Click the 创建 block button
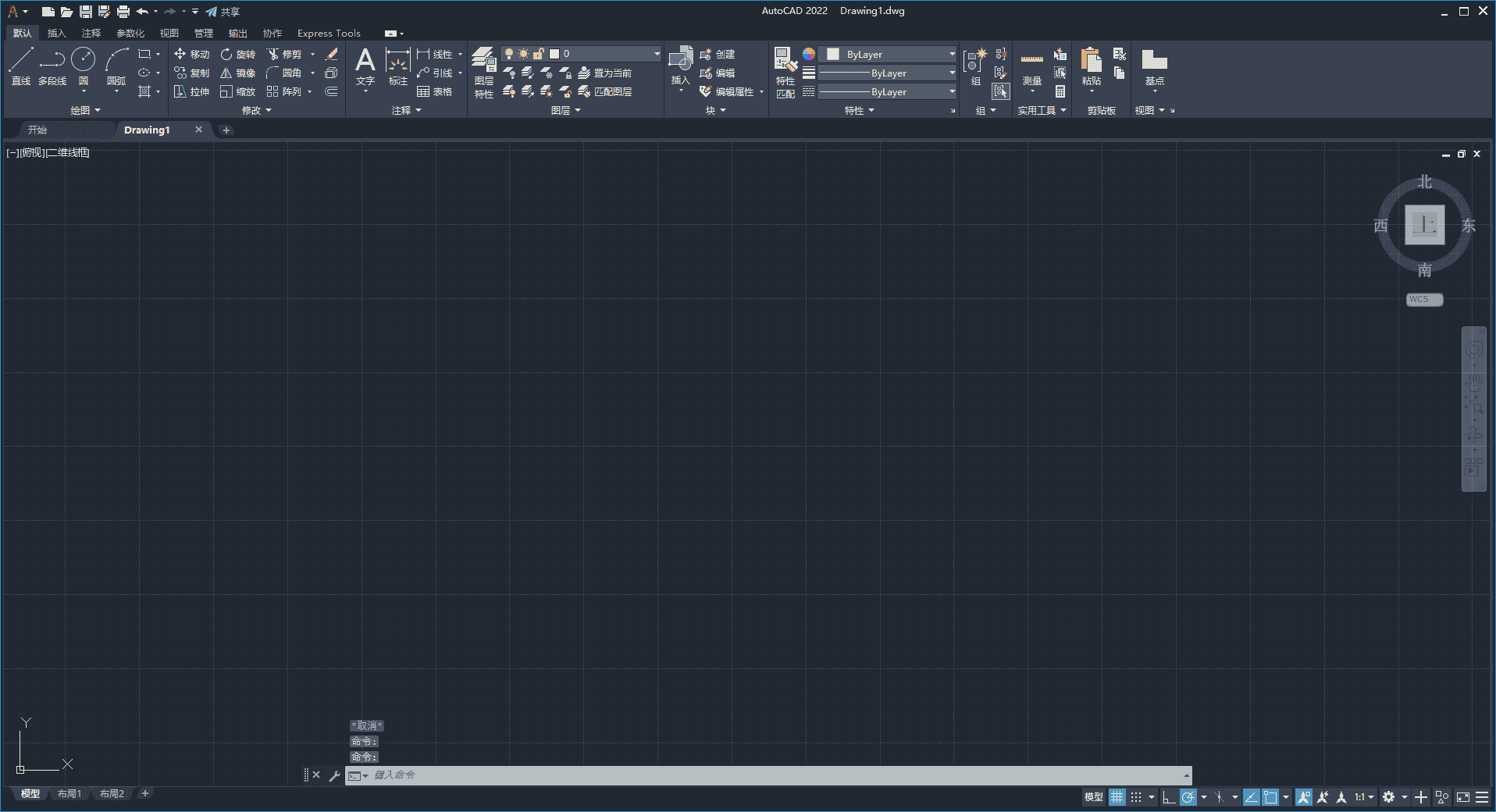 [719, 54]
